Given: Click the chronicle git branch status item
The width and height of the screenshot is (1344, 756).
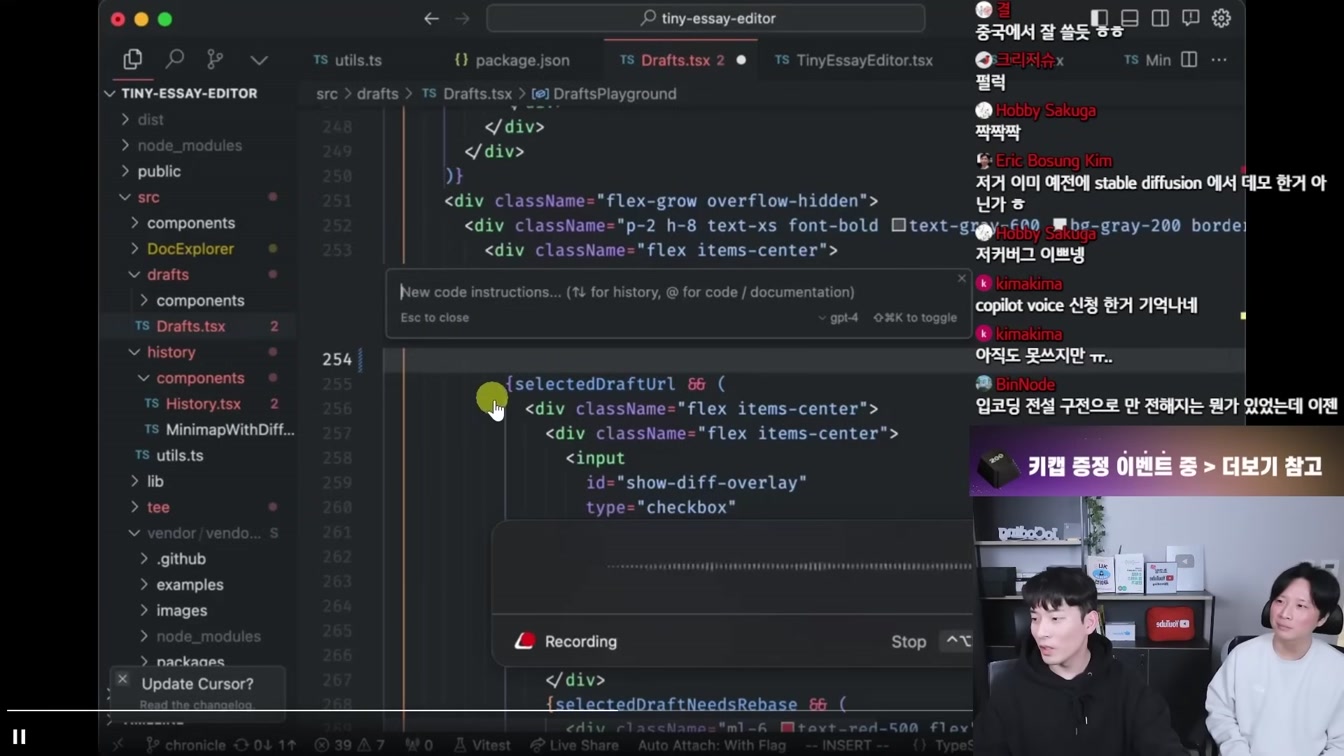Looking at the screenshot, I should coord(185,745).
